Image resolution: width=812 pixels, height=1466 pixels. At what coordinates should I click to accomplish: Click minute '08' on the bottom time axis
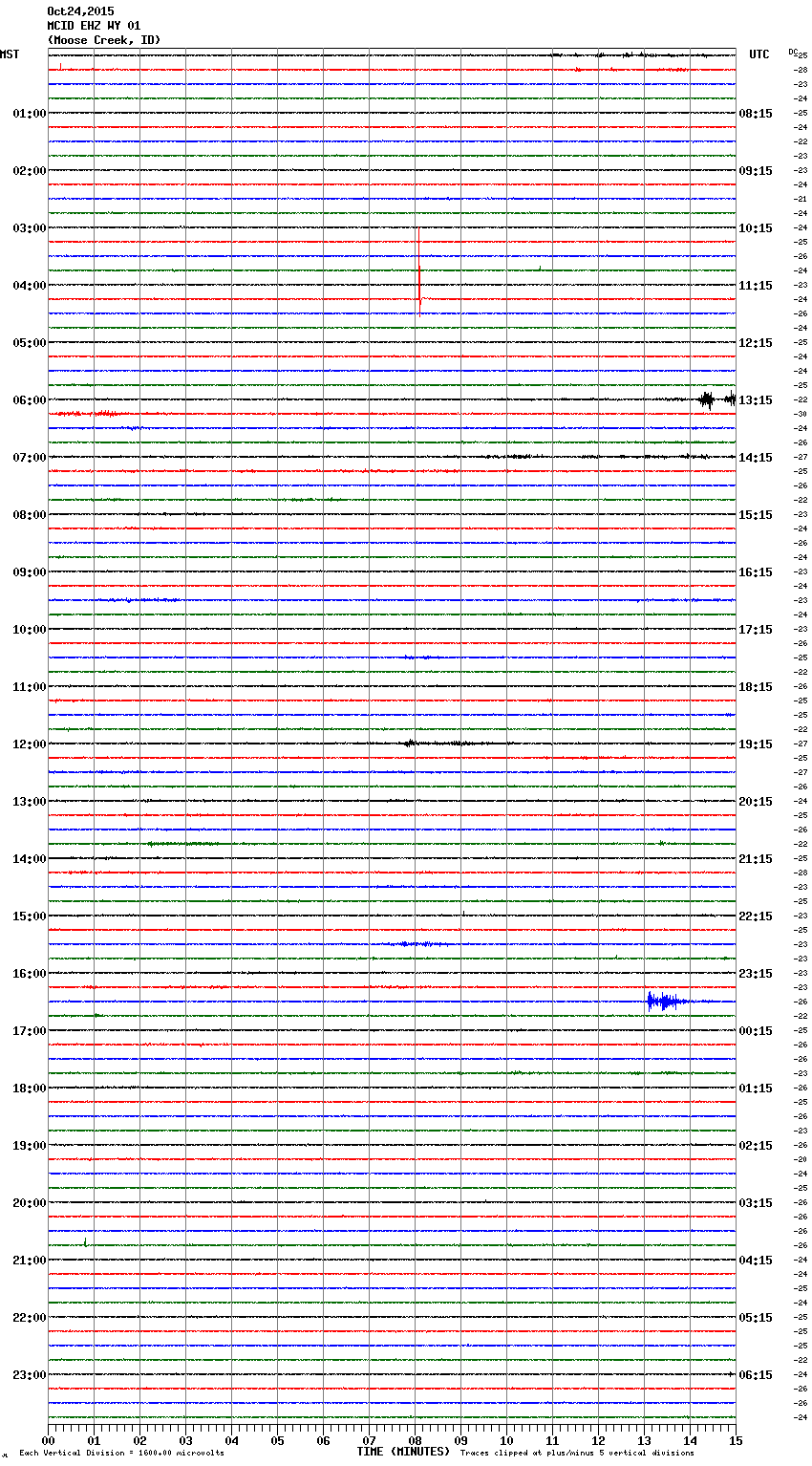(415, 1440)
